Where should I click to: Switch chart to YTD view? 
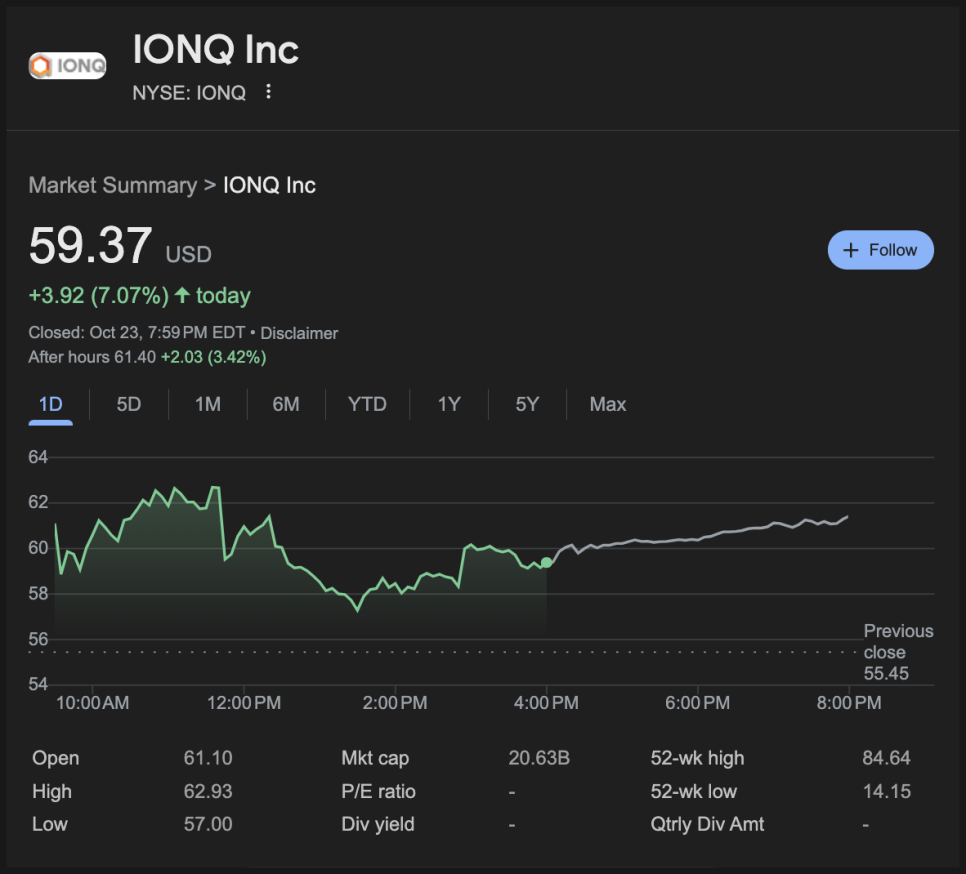click(x=367, y=404)
